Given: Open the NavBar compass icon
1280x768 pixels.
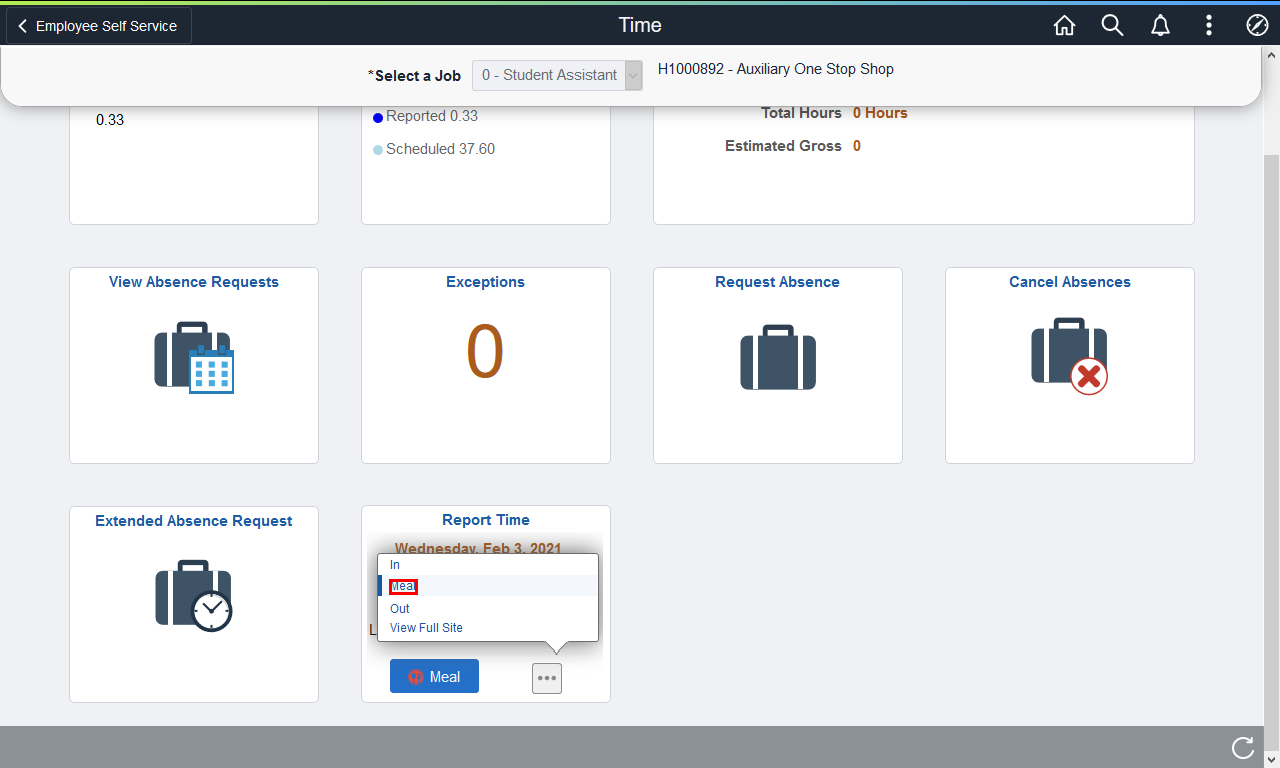Looking at the screenshot, I should (x=1257, y=26).
